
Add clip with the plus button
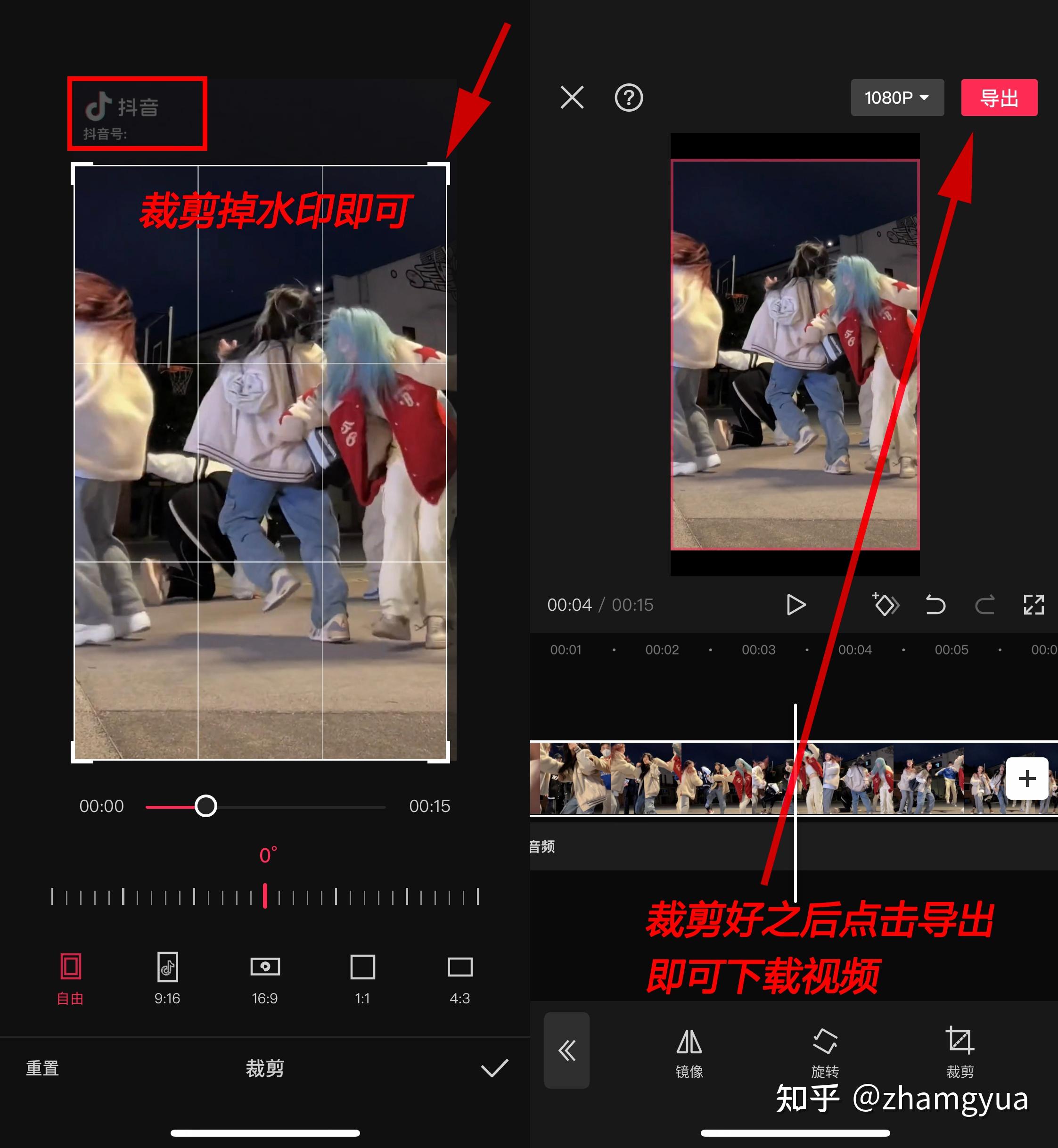pos(1026,778)
